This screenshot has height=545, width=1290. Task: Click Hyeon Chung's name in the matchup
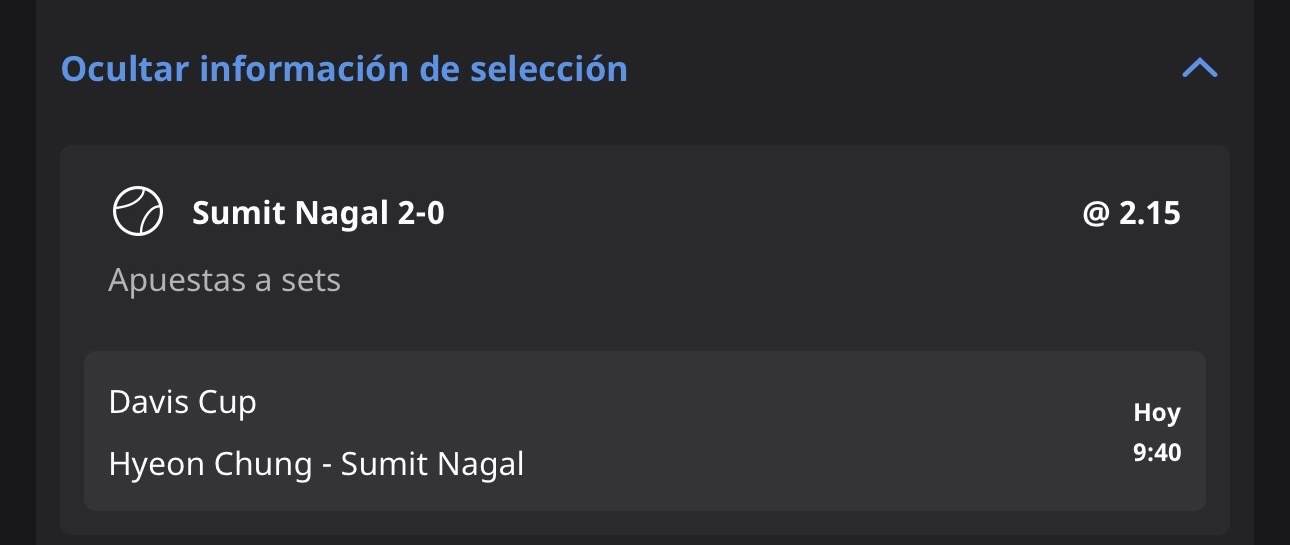pos(209,464)
